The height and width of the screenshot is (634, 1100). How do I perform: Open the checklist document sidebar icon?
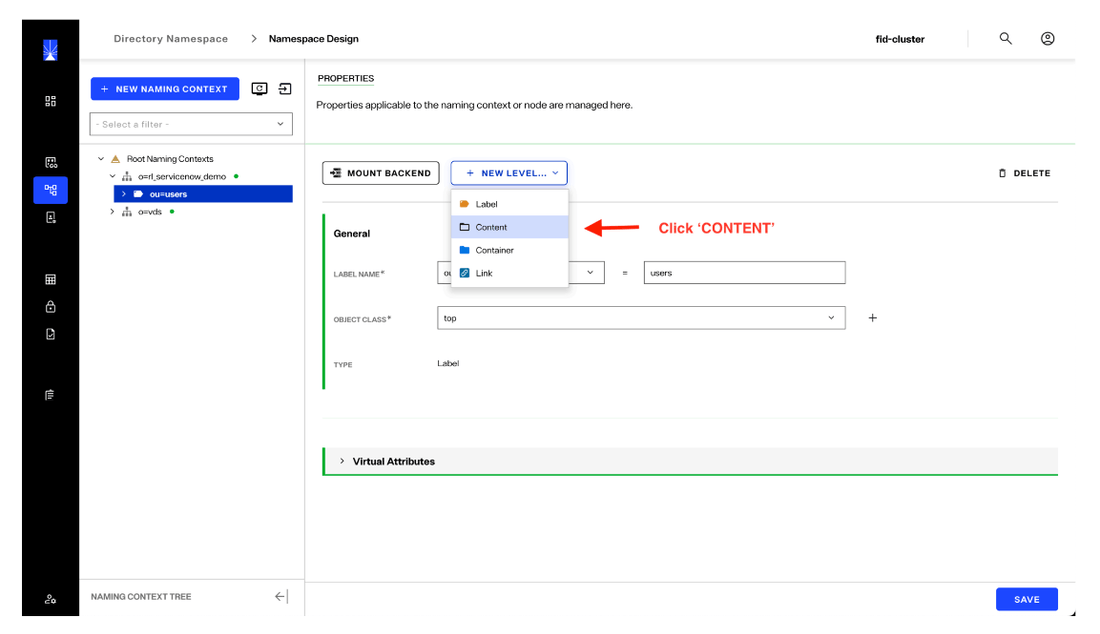tap(51, 334)
